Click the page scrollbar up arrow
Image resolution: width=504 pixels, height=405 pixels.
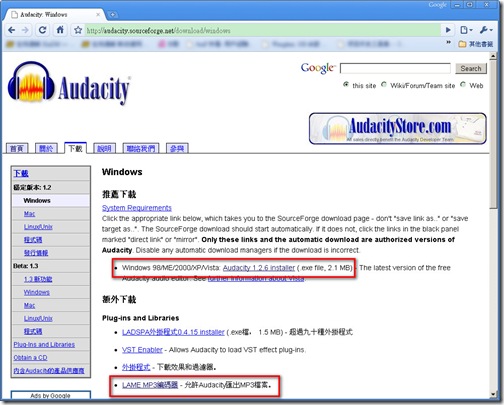tap(493, 56)
